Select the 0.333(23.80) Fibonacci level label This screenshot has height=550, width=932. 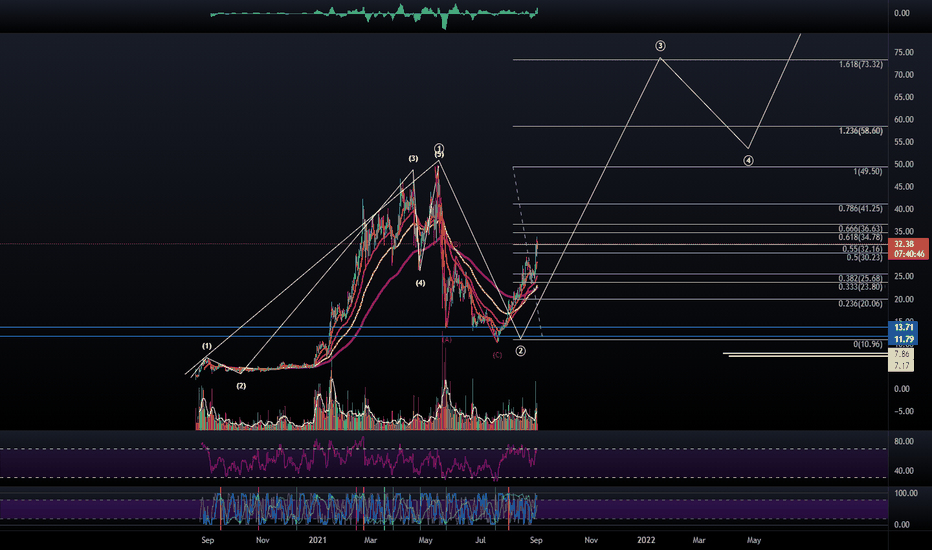point(861,287)
